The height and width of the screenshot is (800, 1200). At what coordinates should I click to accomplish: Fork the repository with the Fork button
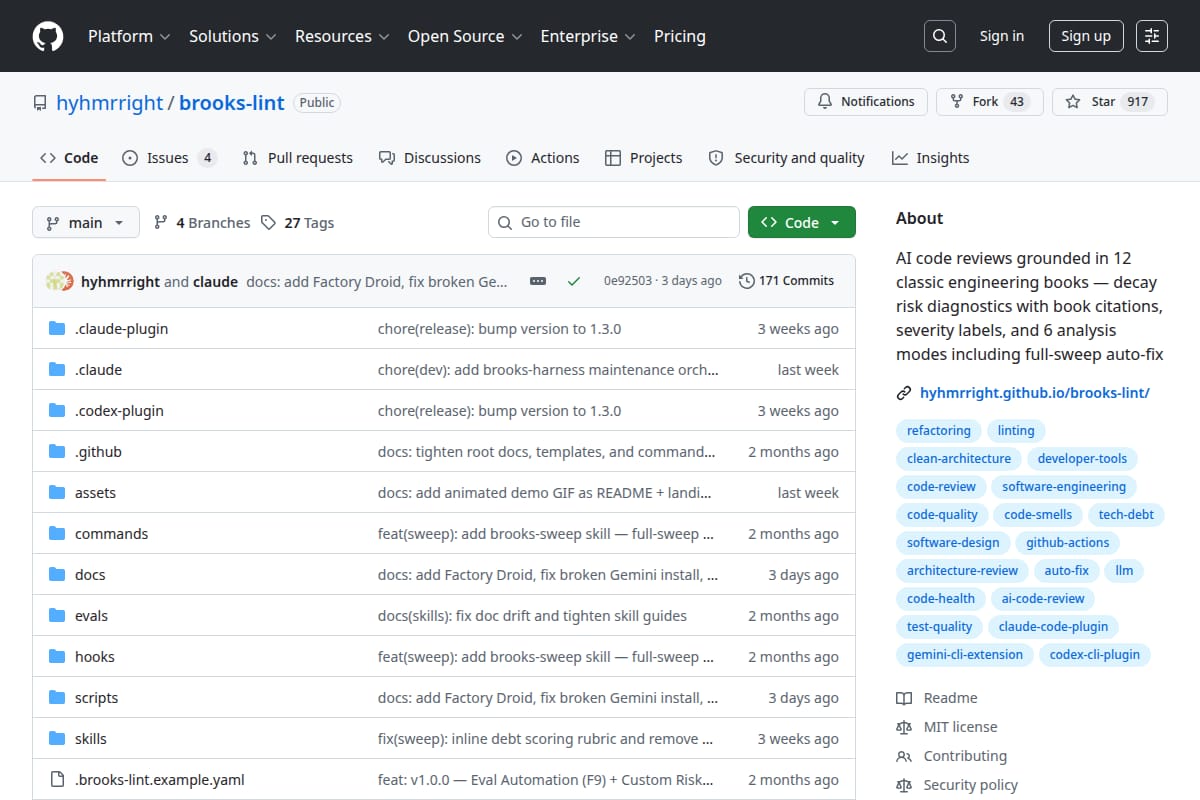coord(990,102)
